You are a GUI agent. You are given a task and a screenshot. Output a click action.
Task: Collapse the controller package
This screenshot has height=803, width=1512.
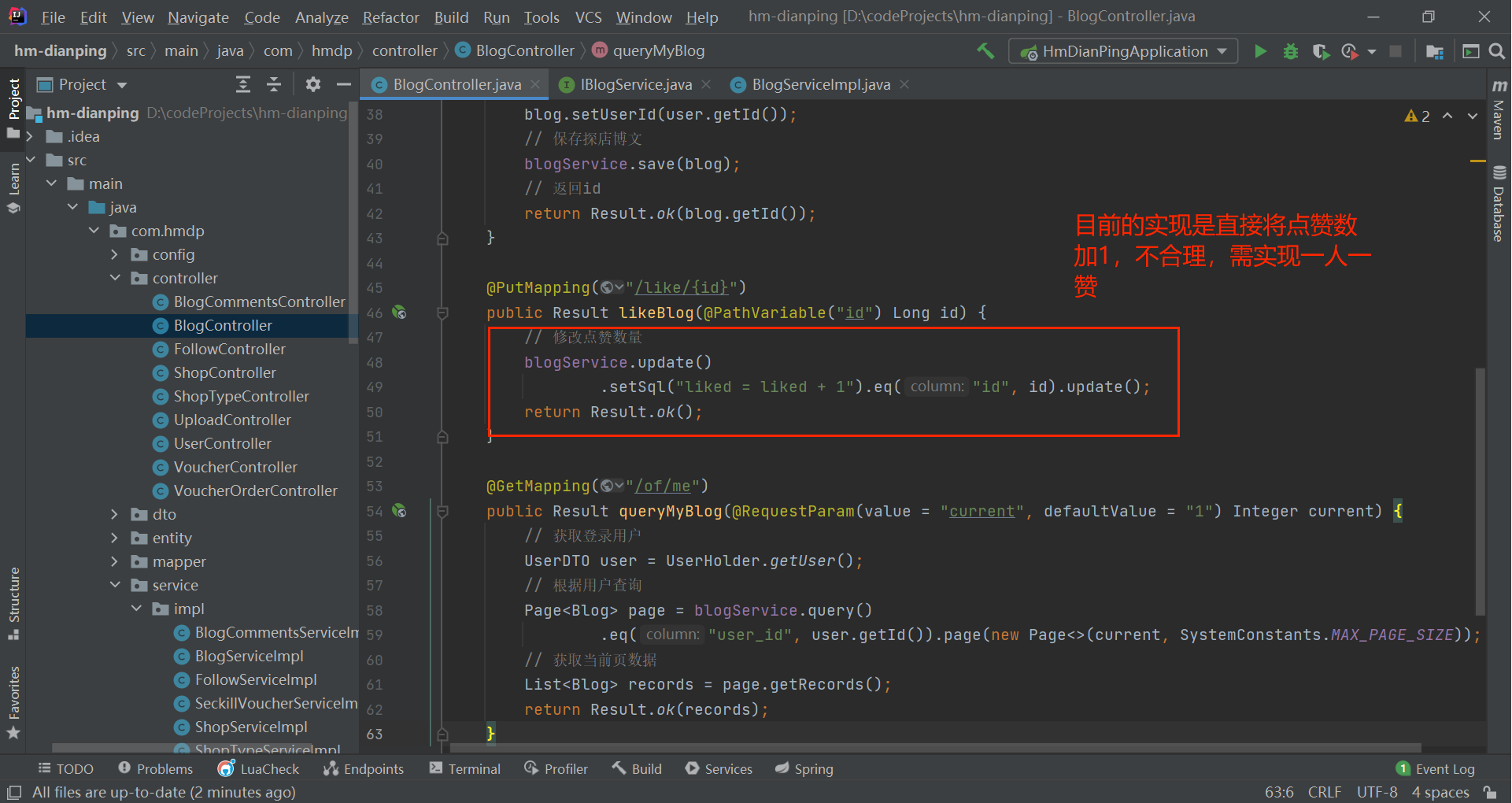(x=115, y=278)
